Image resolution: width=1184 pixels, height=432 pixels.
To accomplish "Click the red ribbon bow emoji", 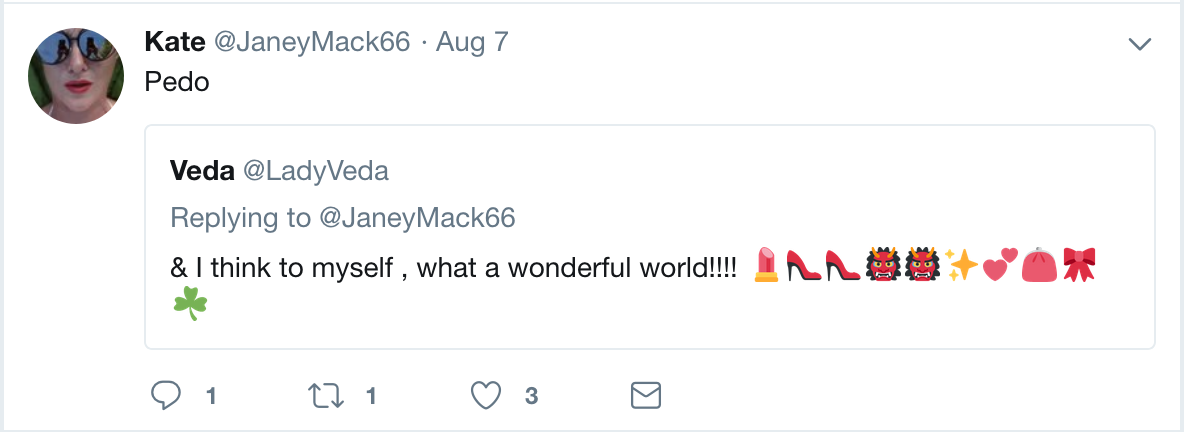I will tap(1079, 265).
